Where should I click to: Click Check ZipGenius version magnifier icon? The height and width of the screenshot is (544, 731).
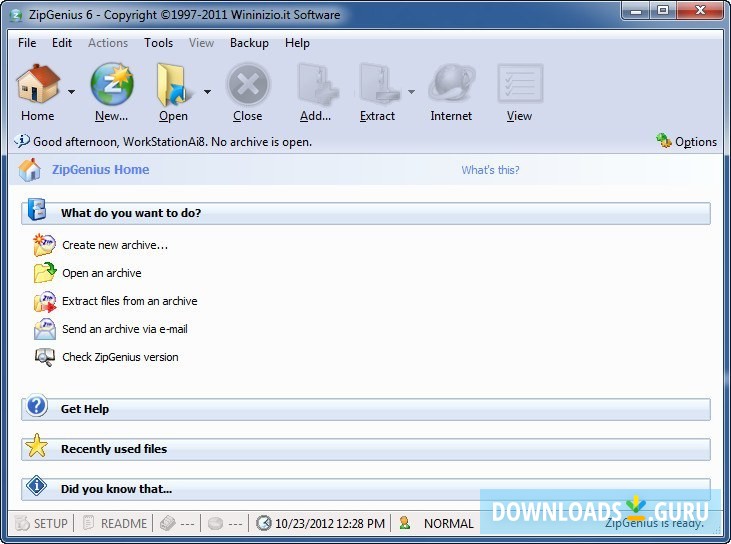[x=45, y=357]
